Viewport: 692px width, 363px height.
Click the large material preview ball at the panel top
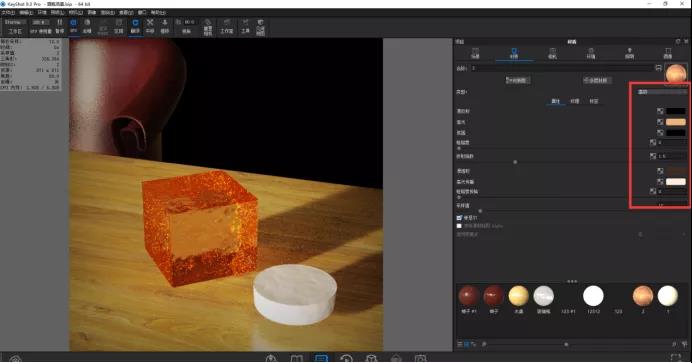[676, 73]
